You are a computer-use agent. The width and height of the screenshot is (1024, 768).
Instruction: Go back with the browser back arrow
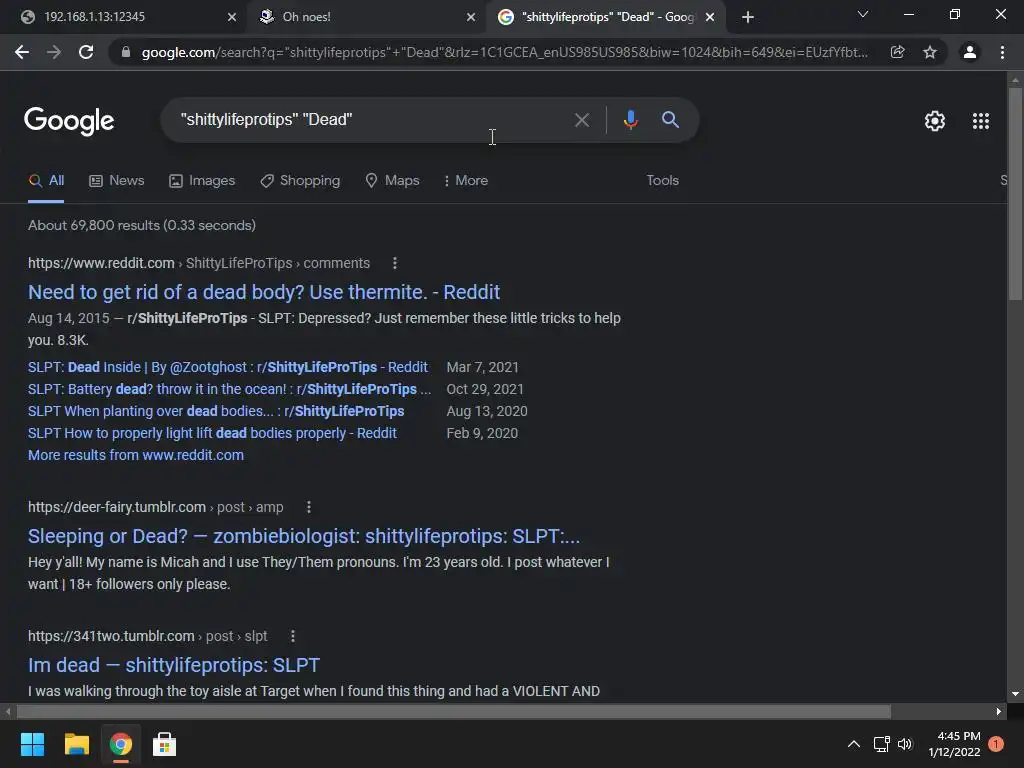(22, 52)
